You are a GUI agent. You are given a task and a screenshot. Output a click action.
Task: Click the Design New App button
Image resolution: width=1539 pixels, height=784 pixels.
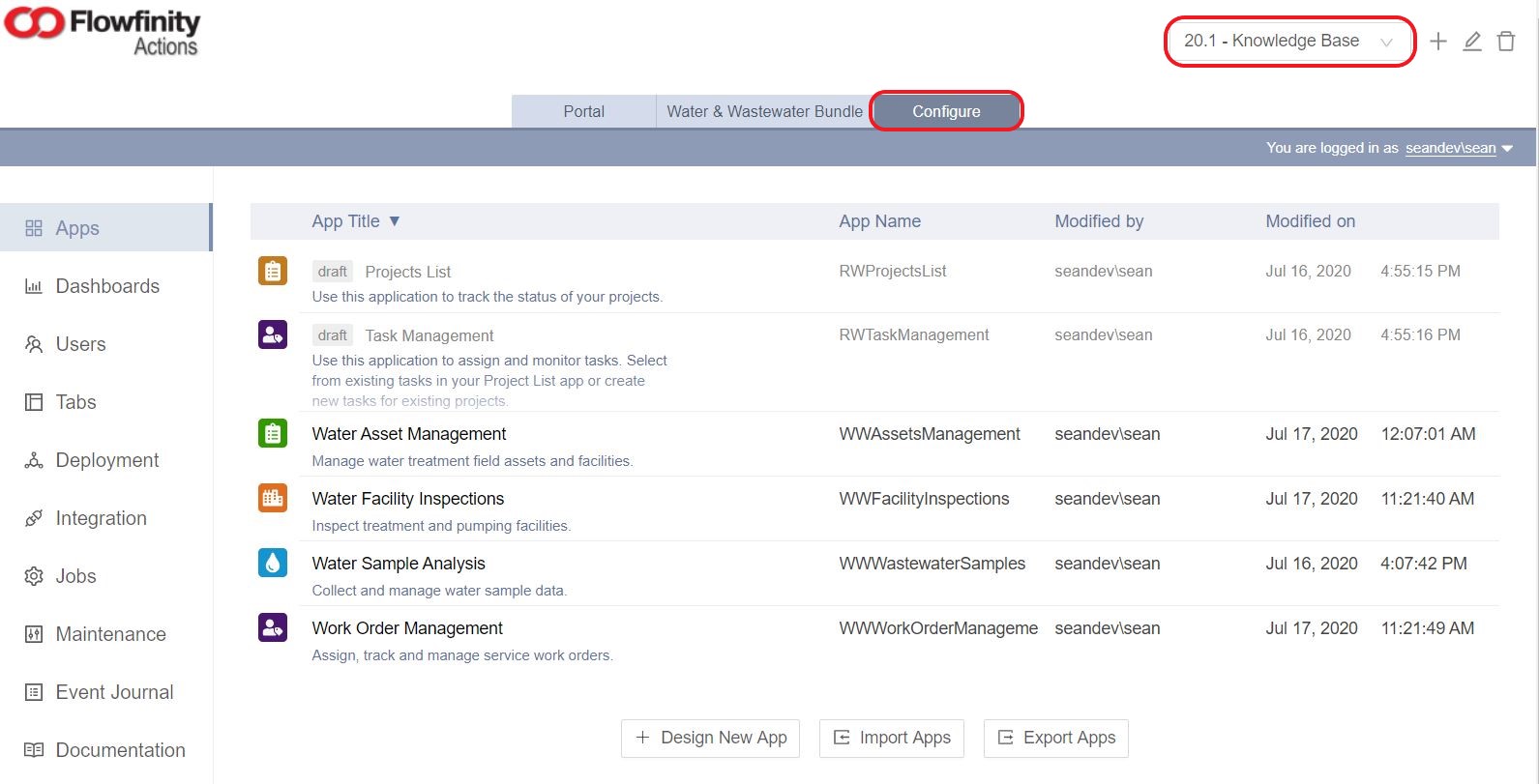pyautogui.click(x=711, y=738)
